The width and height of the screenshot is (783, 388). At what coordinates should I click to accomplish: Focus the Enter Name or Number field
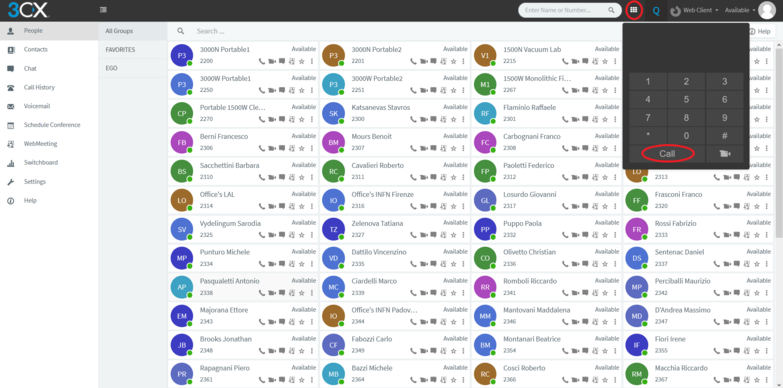[x=566, y=10]
